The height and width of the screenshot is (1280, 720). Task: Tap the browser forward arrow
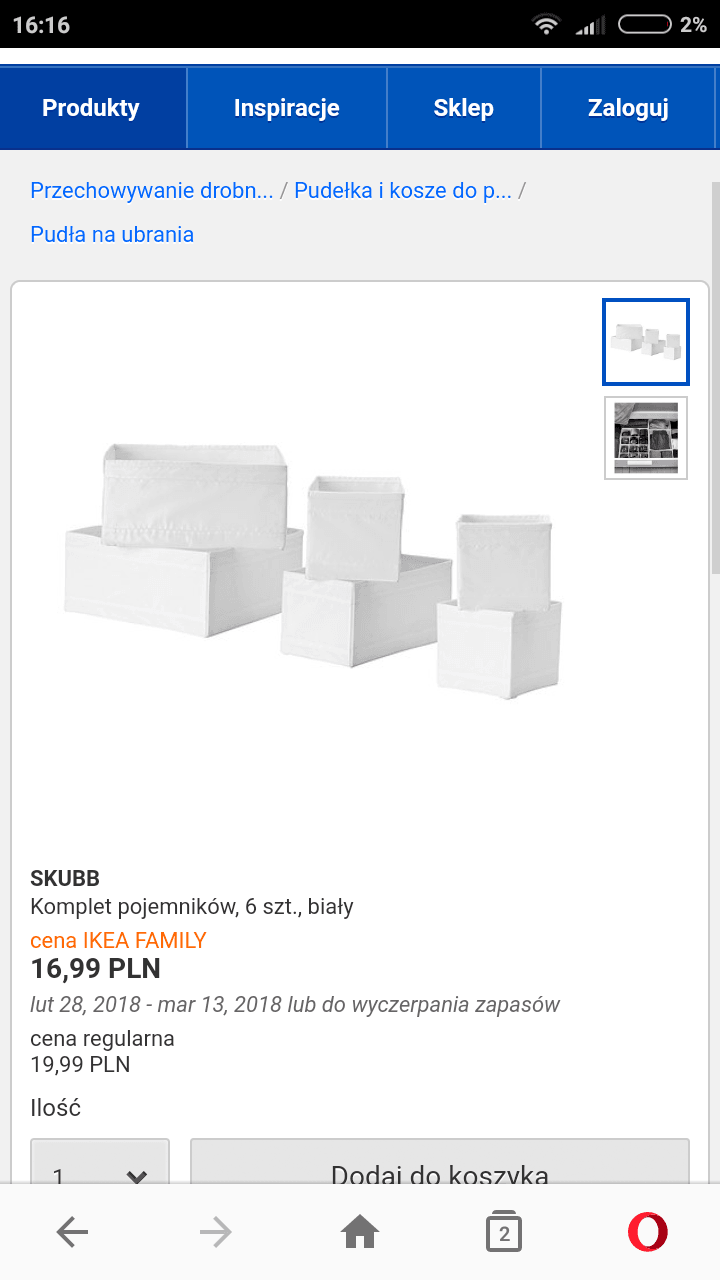[216, 1233]
